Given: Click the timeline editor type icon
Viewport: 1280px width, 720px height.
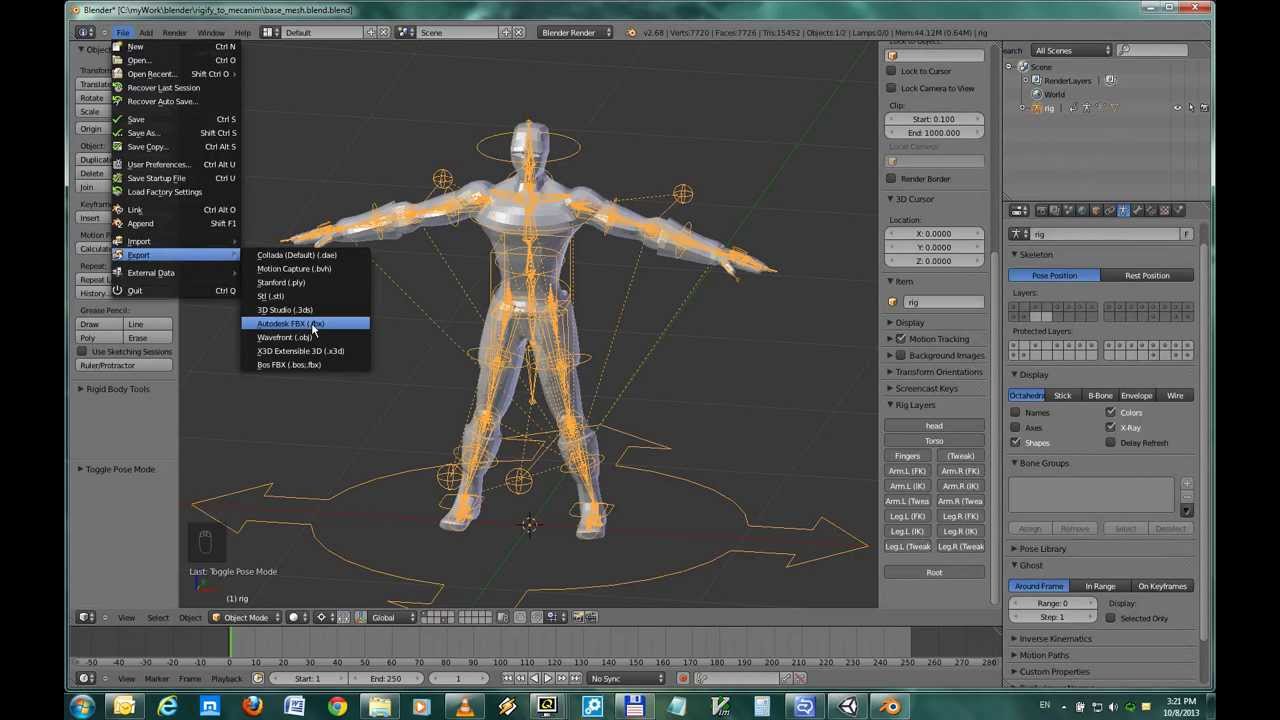Looking at the screenshot, I should click(x=88, y=679).
